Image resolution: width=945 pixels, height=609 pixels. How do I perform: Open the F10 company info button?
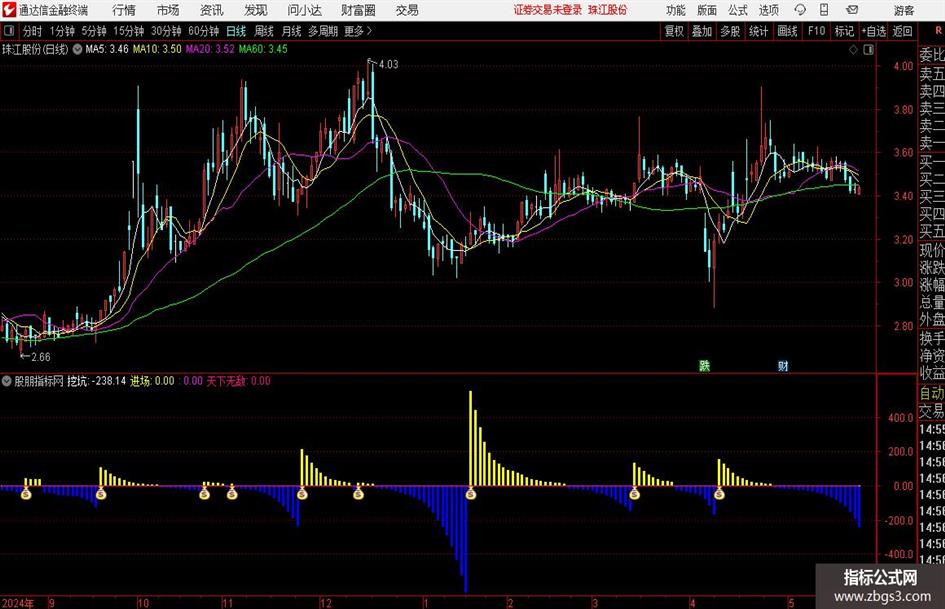coord(817,31)
